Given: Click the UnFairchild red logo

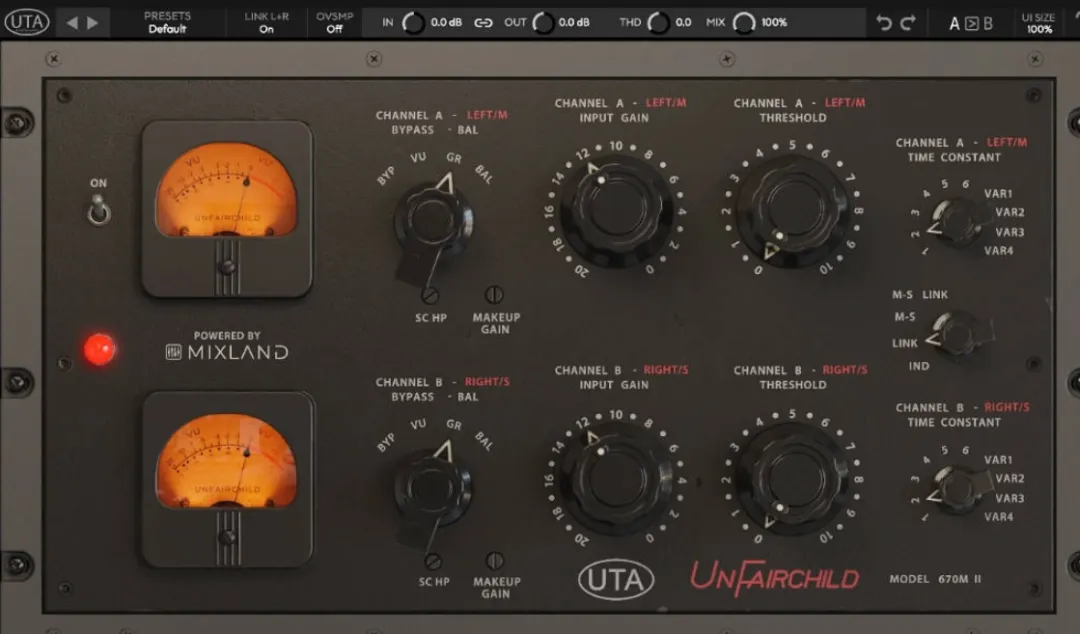Looking at the screenshot, I should pyautogui.click(x=774, y=578).
